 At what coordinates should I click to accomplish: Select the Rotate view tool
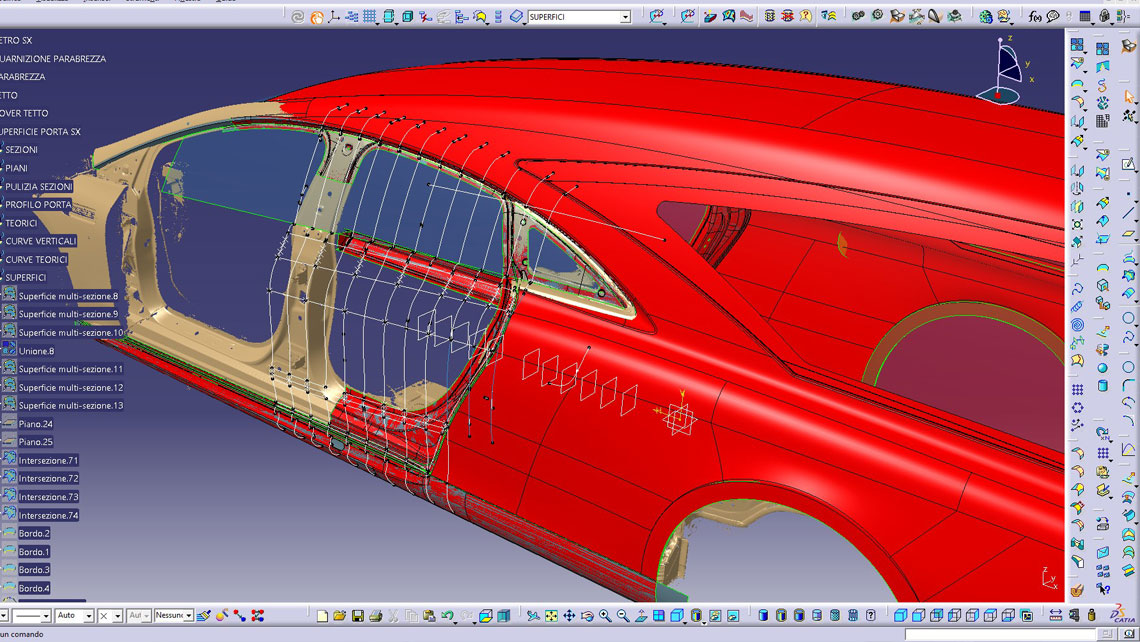587,616
